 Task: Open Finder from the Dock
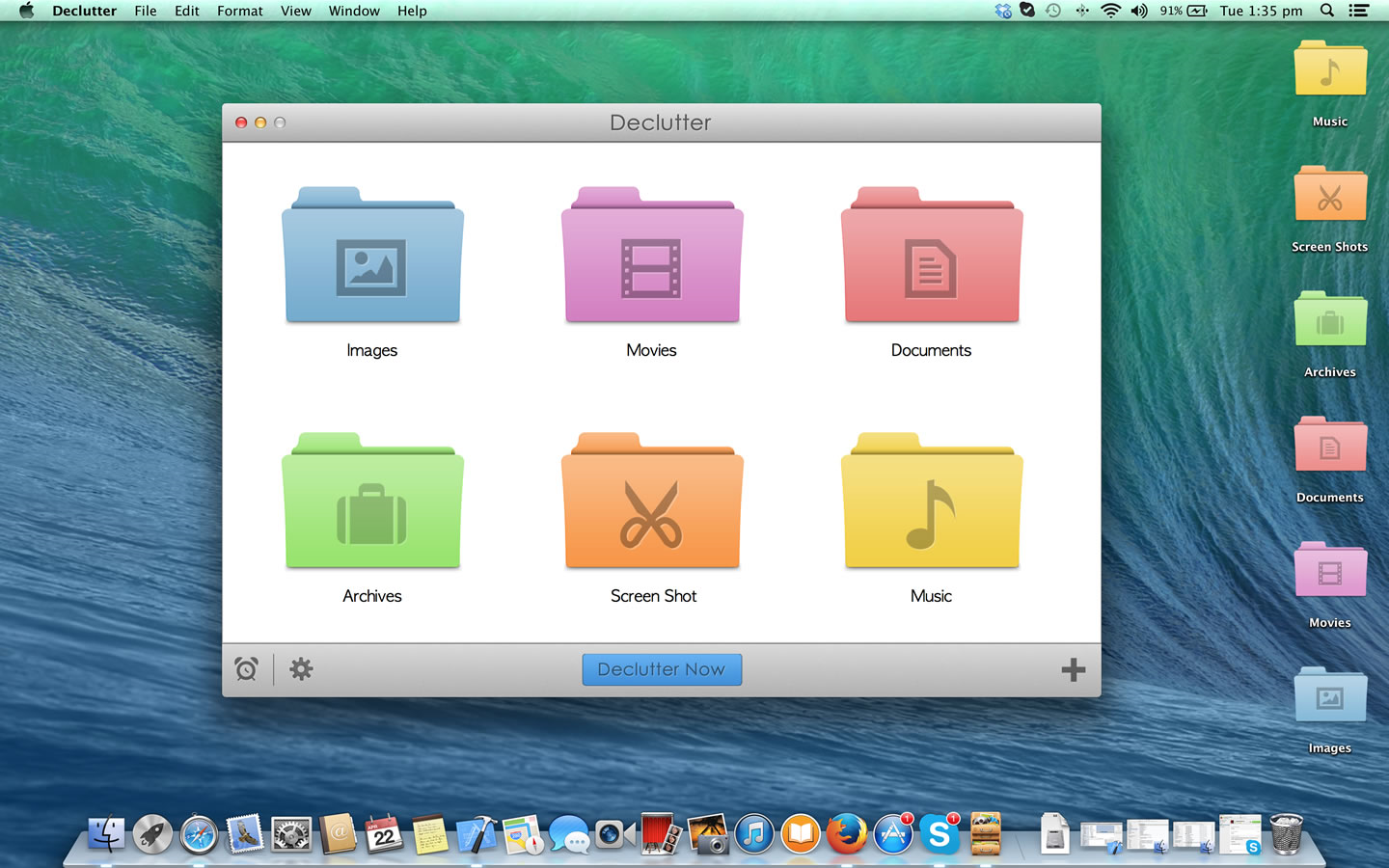pyautogui.click(x=106, y=833)
